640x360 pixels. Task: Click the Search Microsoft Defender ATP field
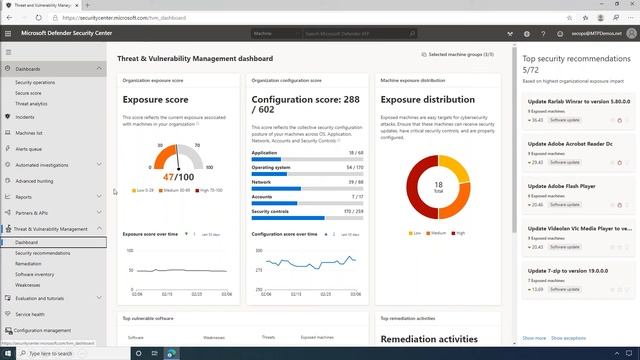[x=355, y=33]
